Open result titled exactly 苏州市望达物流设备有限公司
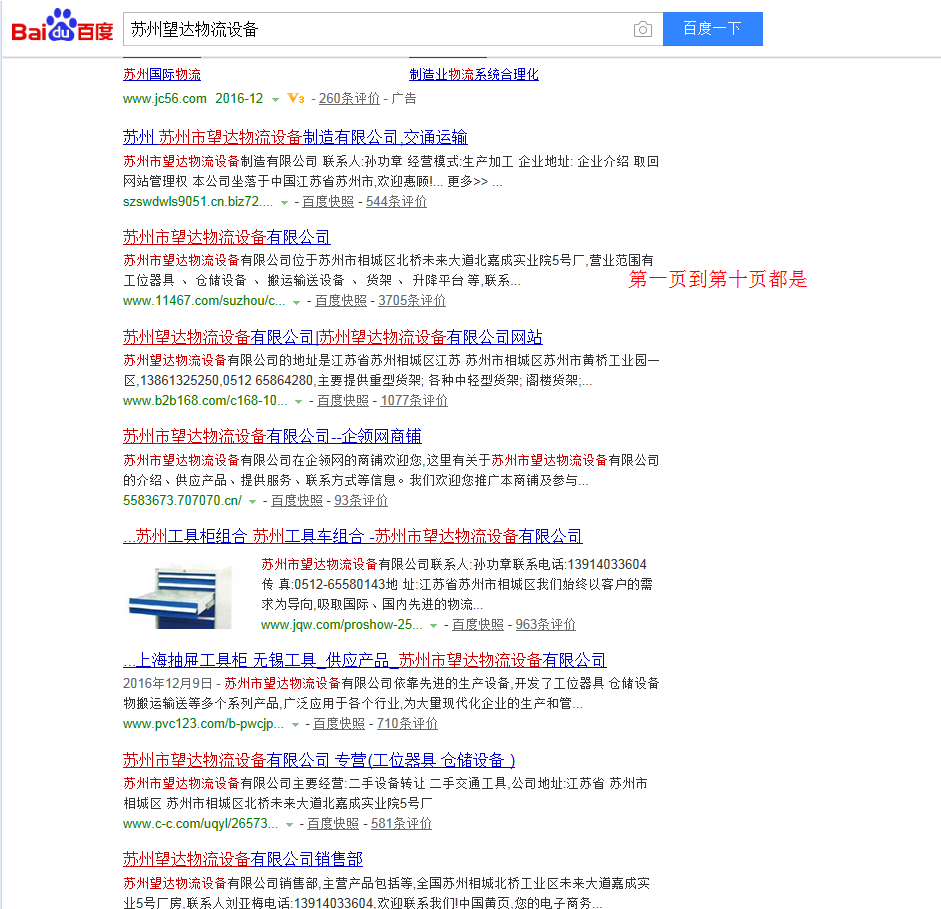 (227, 238)
